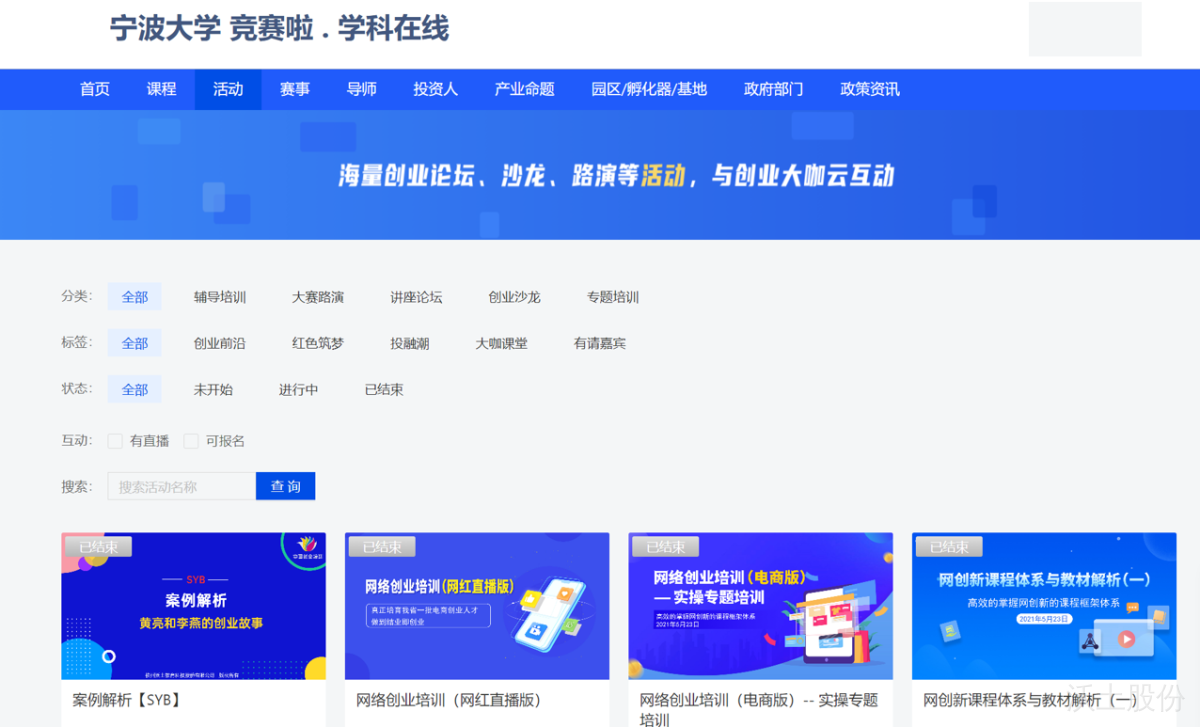Open the 赛事 menu item
This screenshot has width=1200, height=727.
295,89
